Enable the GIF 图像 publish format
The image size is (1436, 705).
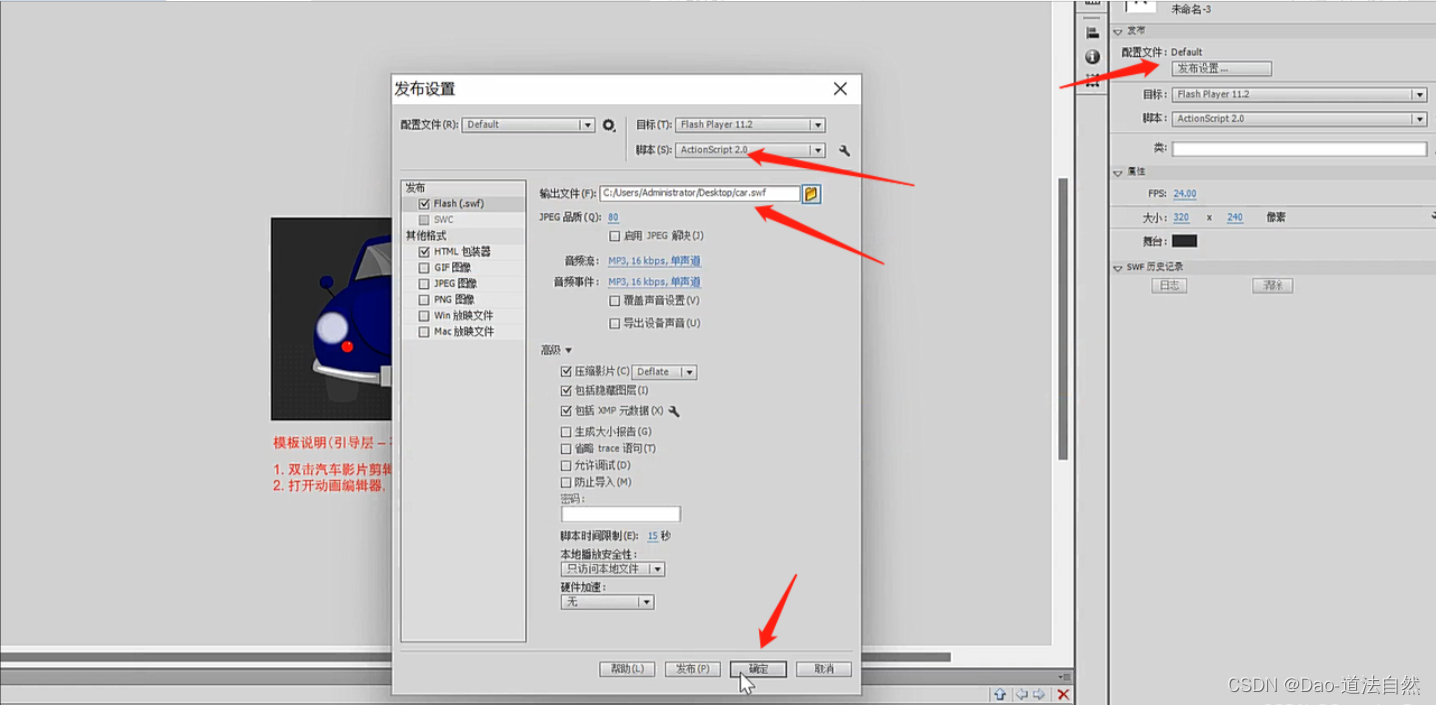coord(424,267)
